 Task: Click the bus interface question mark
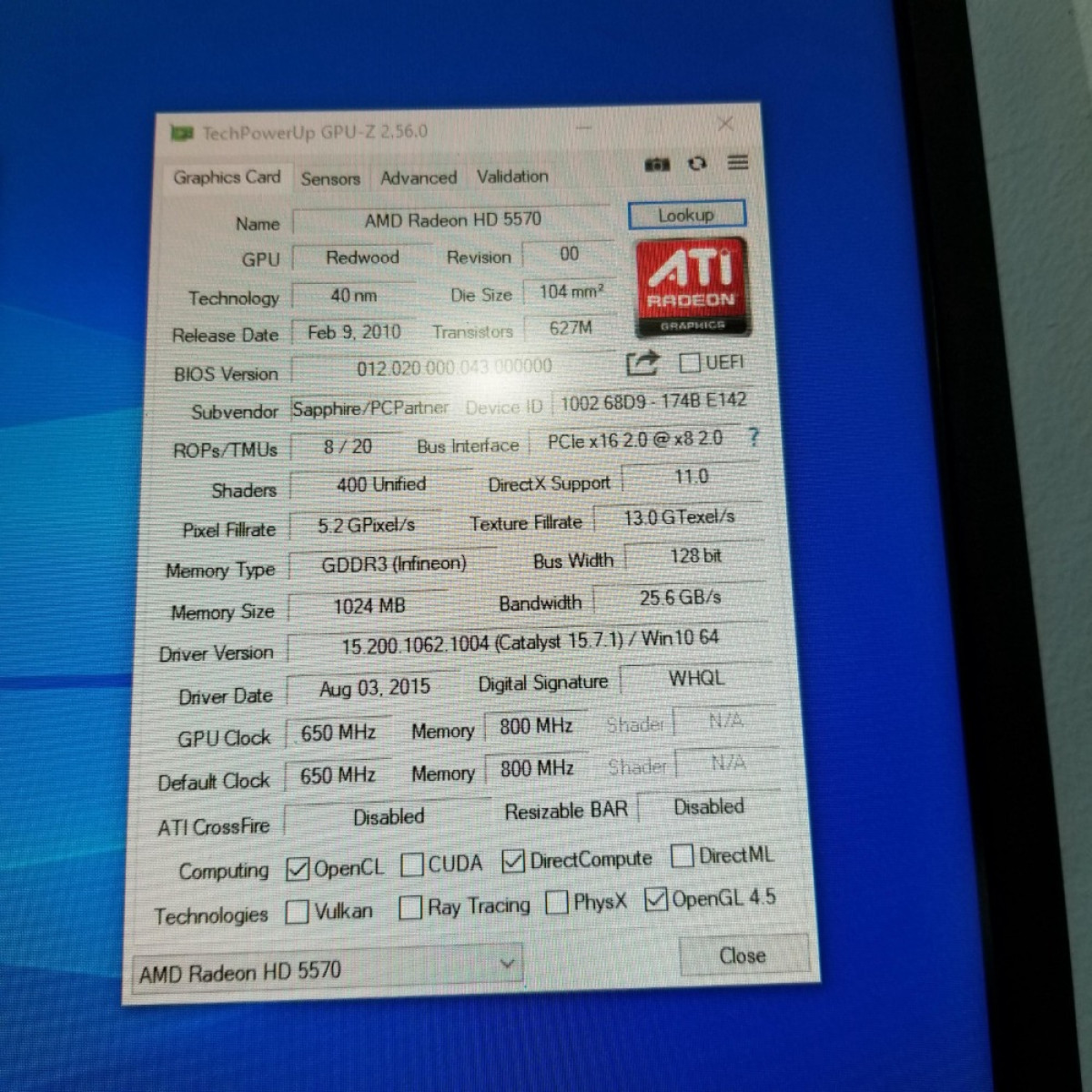coord(753,437)
